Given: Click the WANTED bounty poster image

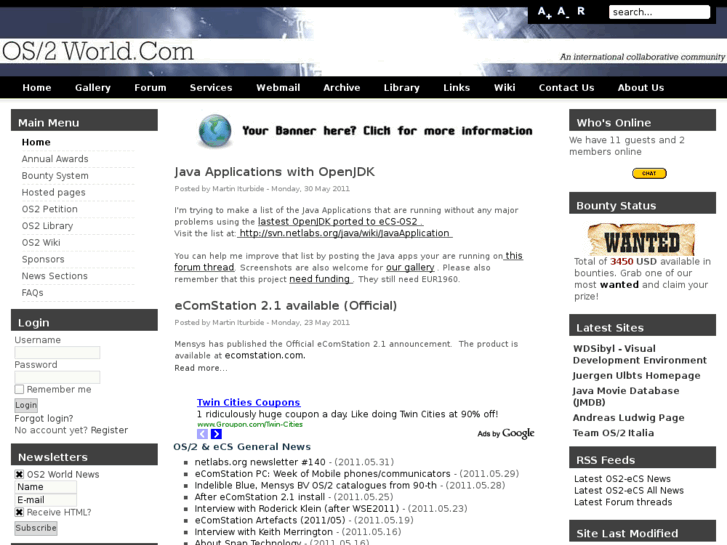Looking at the screenshot, I should click(642, 239).
